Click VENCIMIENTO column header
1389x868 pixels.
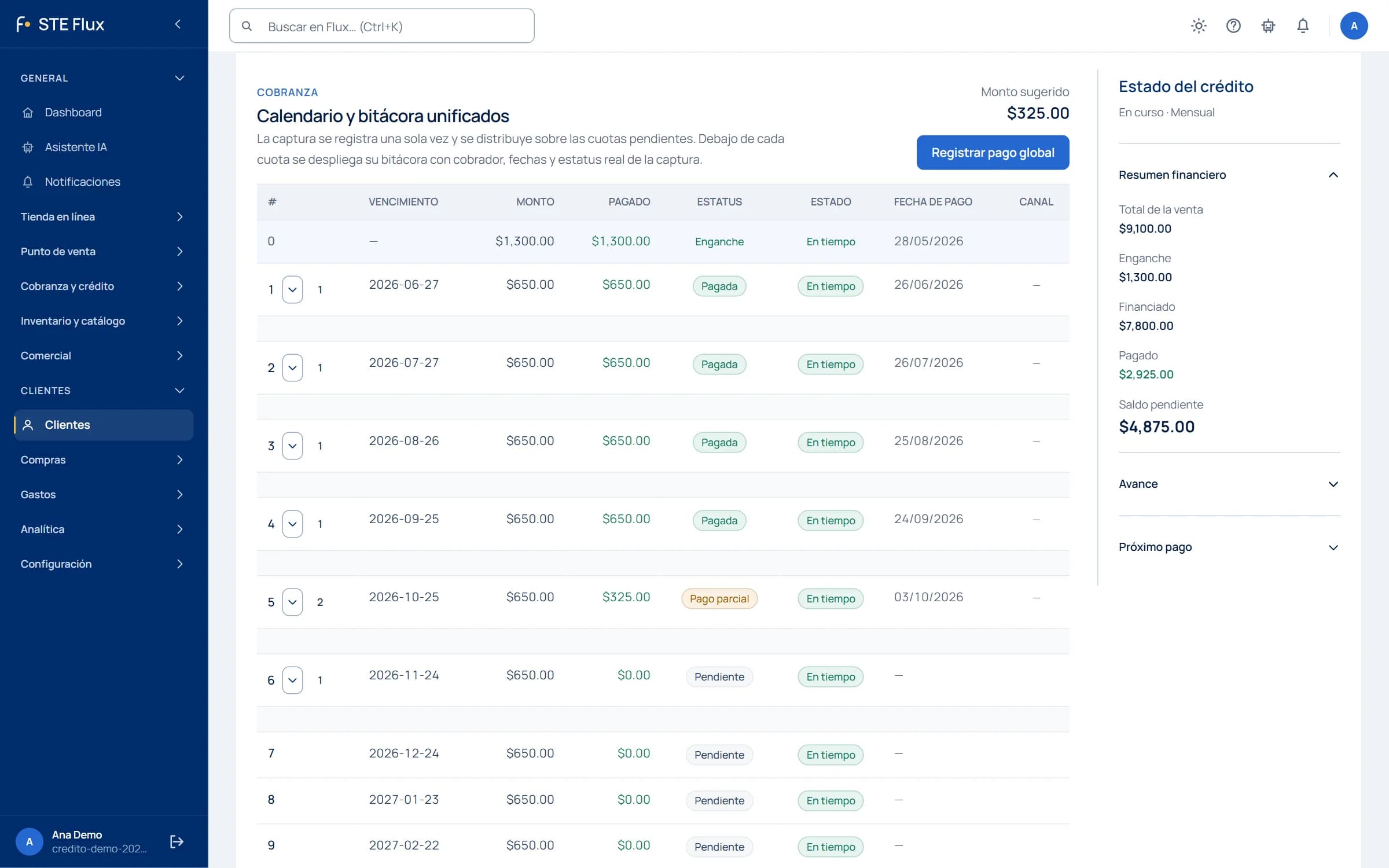(x=403, y=201)
